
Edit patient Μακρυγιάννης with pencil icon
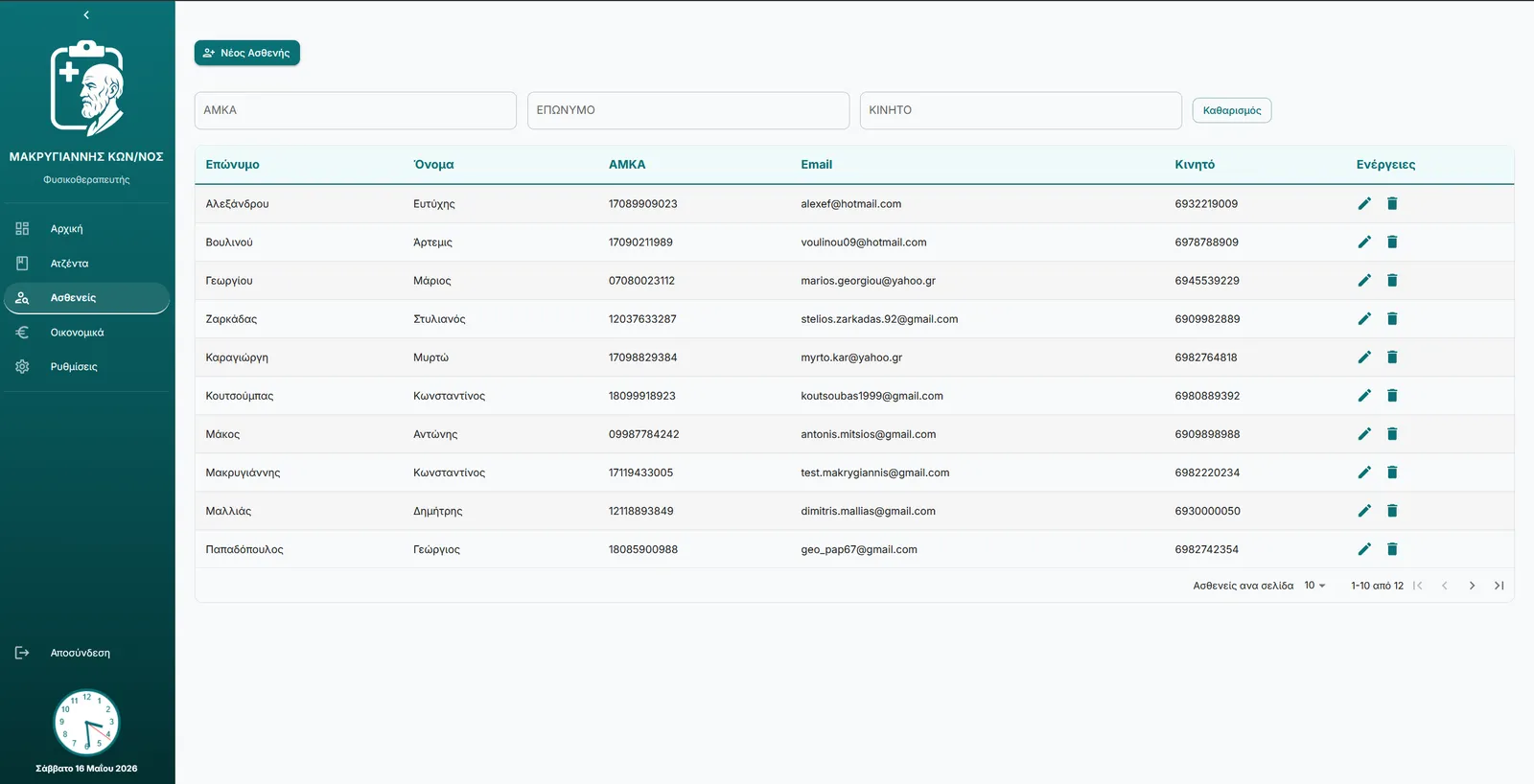[x=1364, y=472]
